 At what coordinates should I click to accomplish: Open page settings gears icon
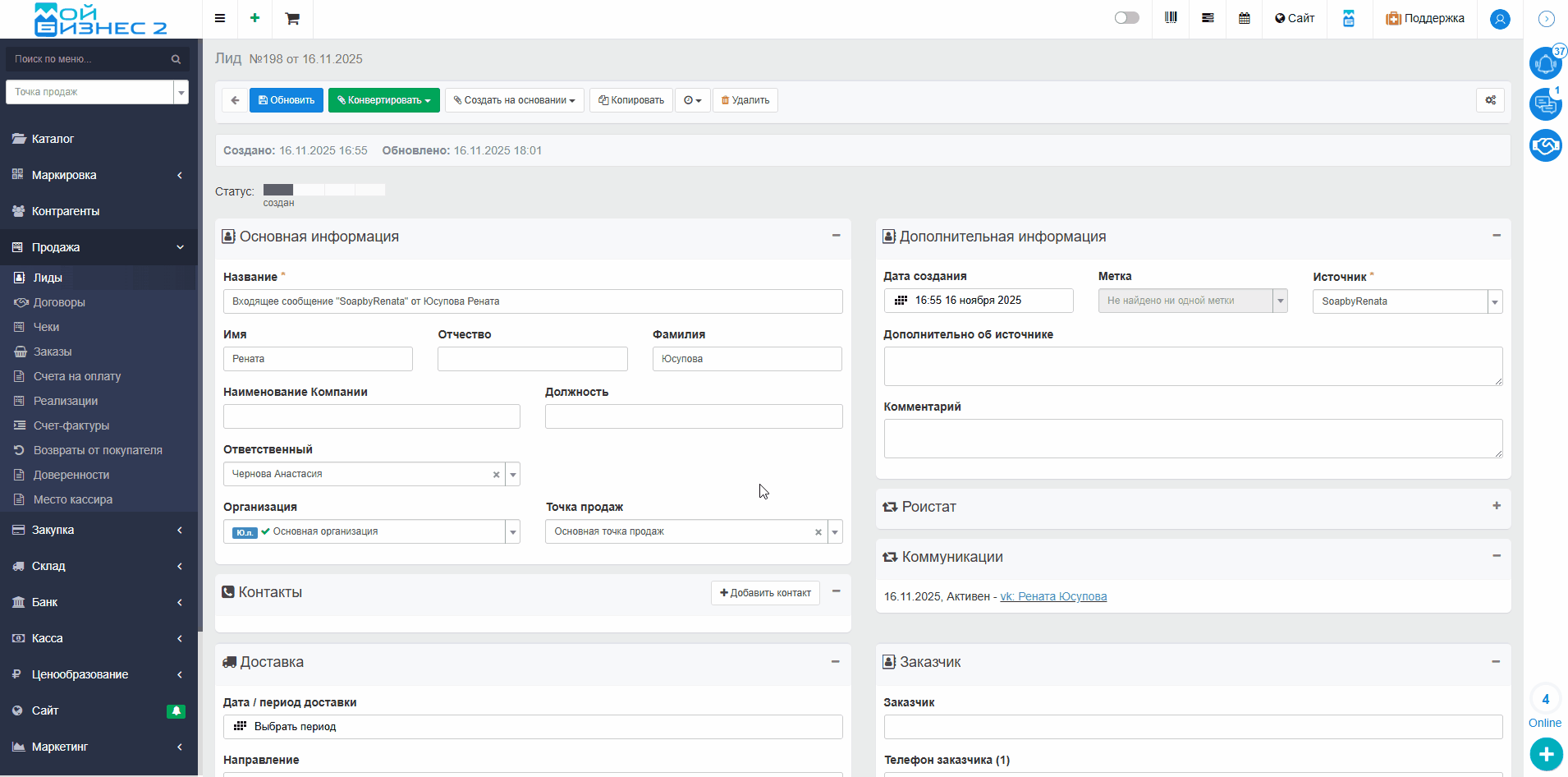(x=1490, y=100)
